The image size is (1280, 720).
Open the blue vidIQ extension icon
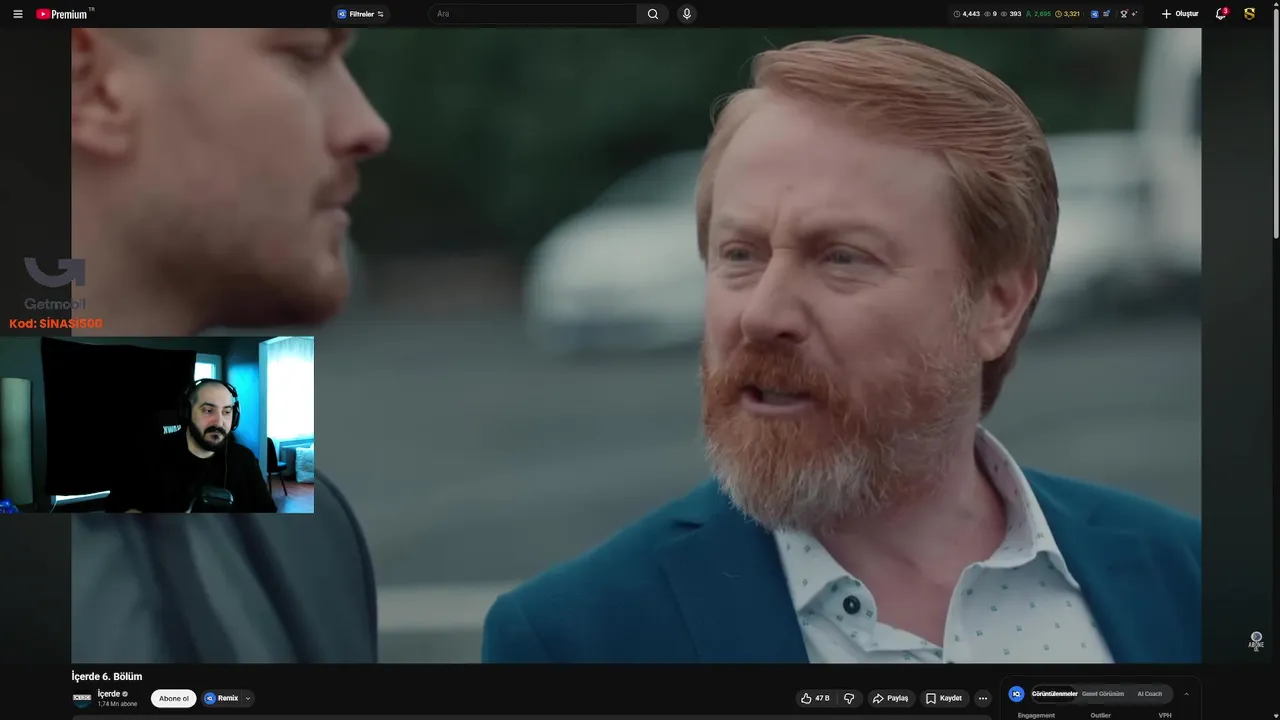pyautogui.click(x=1095, y=14)
